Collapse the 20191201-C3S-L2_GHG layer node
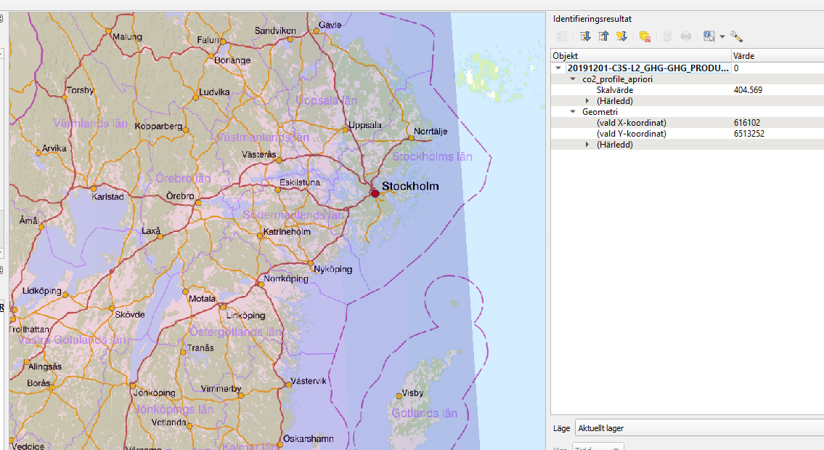824x450 pixels. coord(559,68)
